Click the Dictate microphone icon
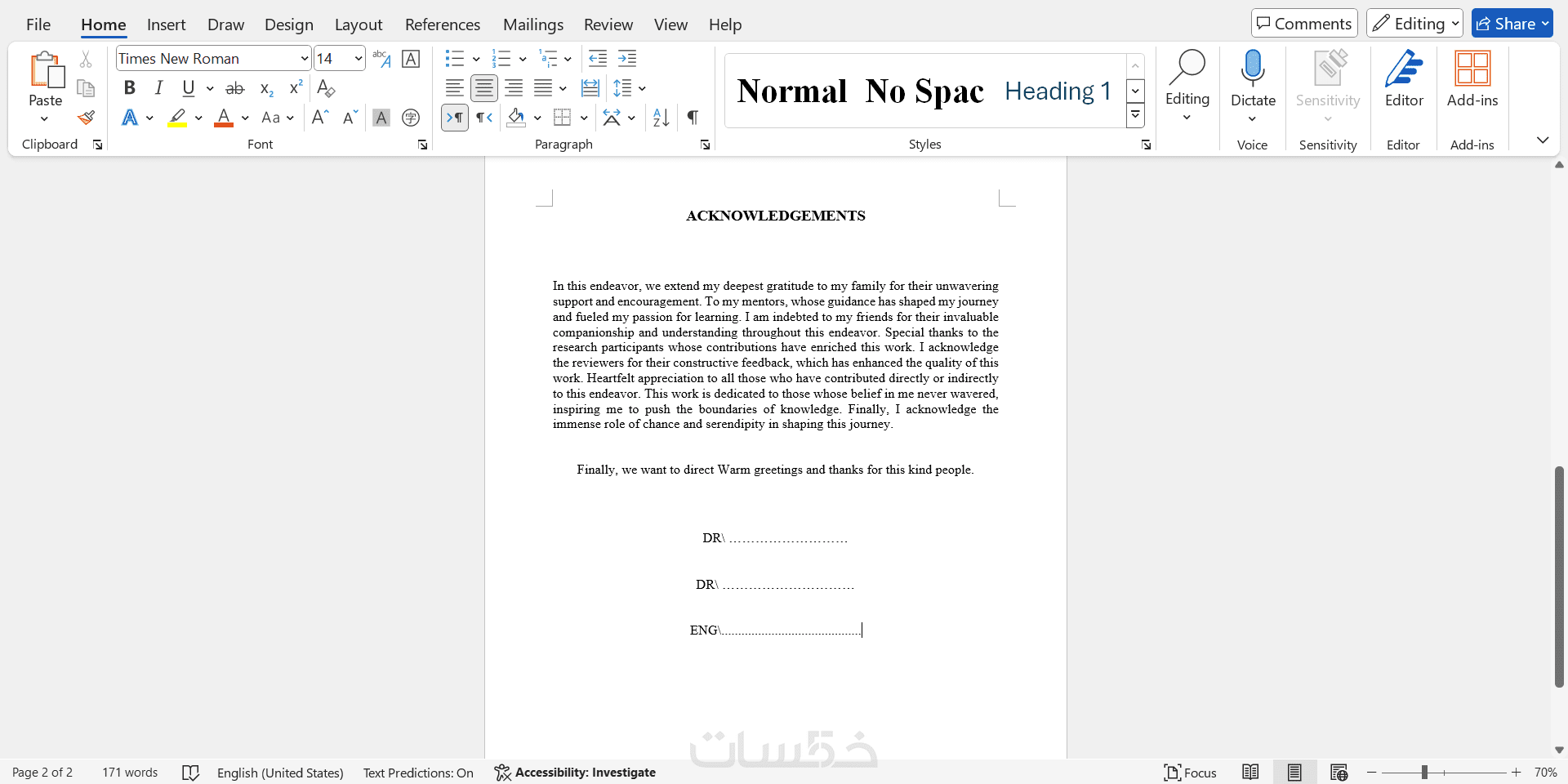This screenshot has width=1568, height=784. pos(1253,69)
